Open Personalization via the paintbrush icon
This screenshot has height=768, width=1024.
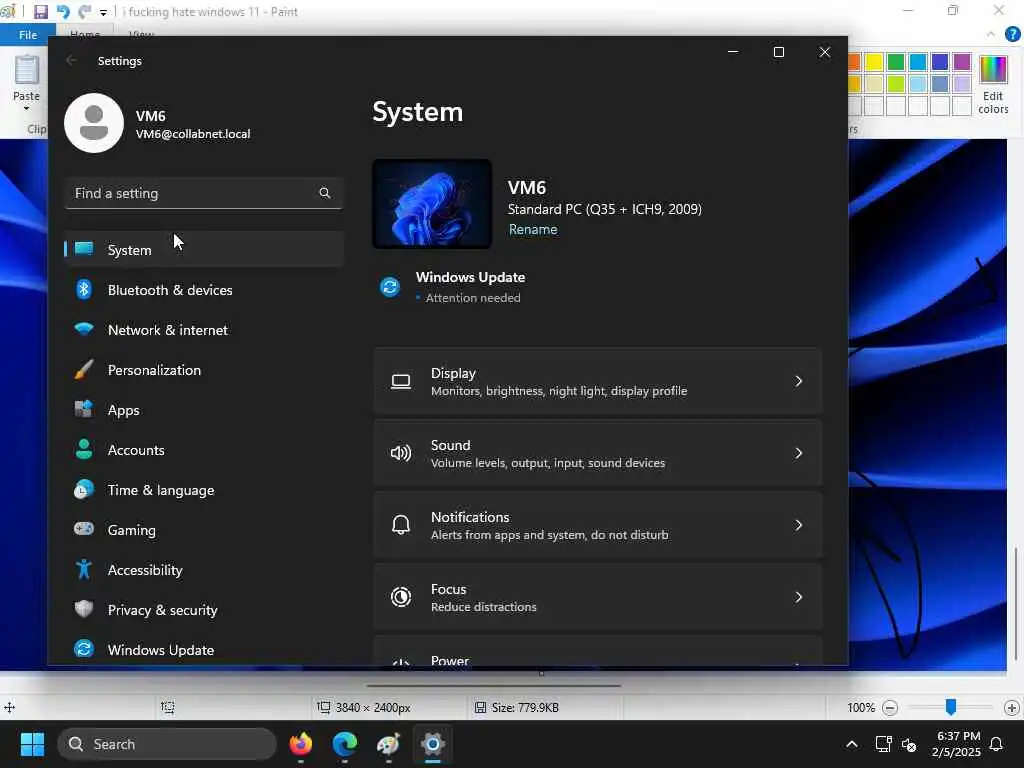(x=84, y=370)
